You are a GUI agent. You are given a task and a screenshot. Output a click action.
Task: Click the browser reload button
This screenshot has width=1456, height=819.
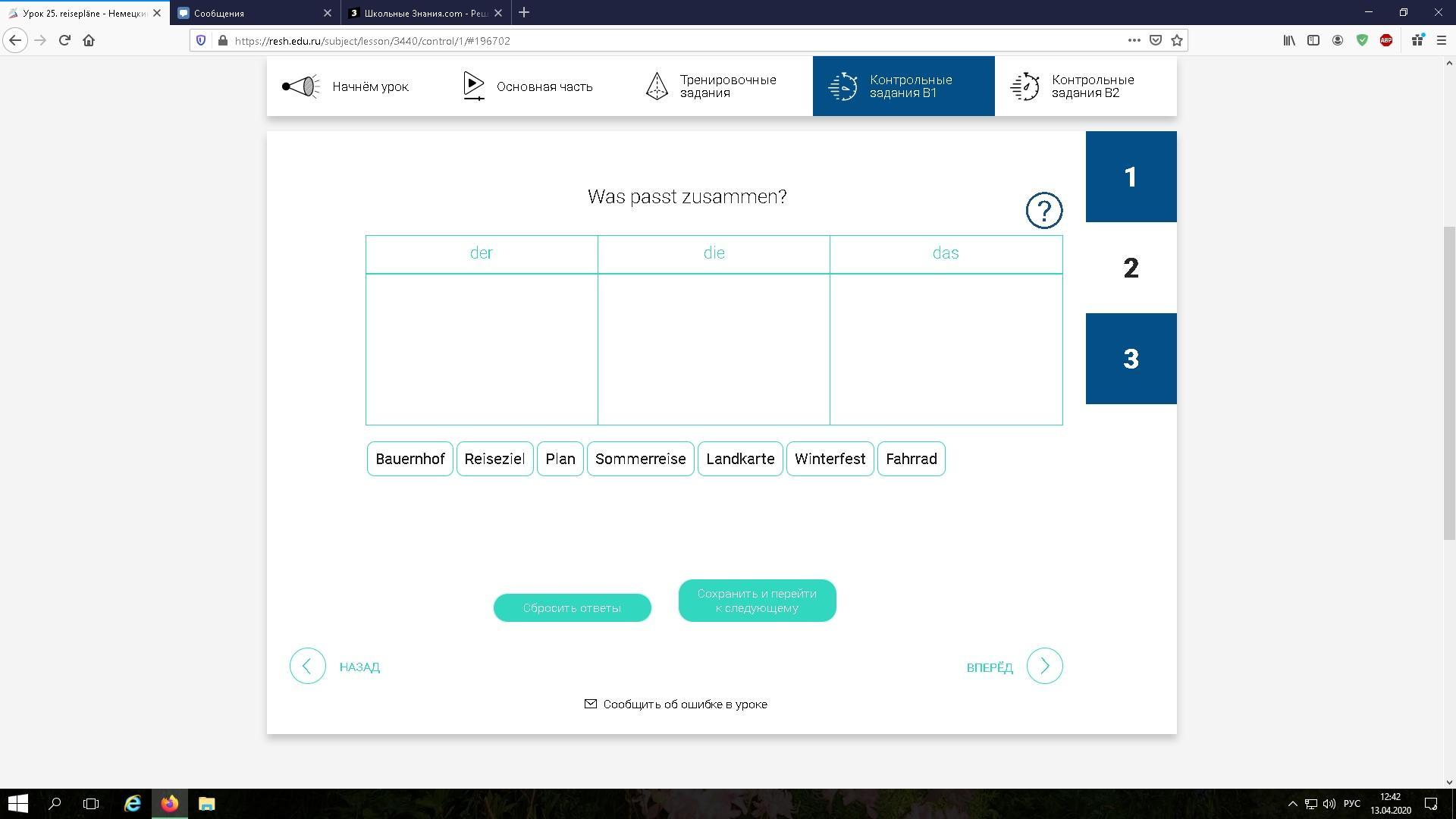(64, 41)
